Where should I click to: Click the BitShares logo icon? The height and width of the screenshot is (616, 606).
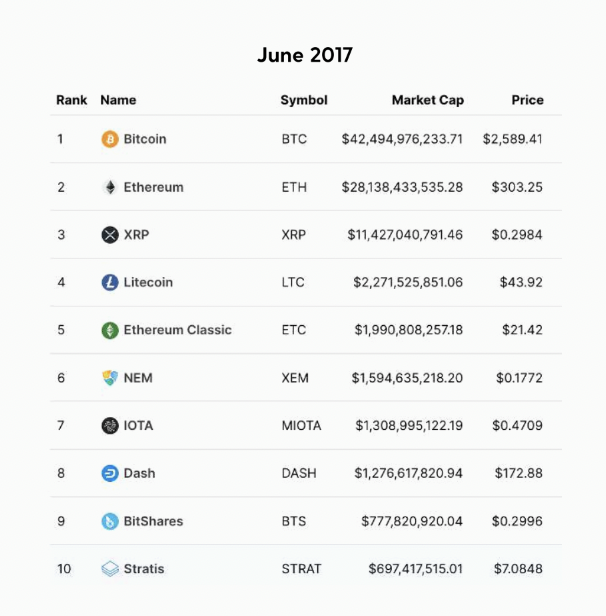click(x=110, y=521)
